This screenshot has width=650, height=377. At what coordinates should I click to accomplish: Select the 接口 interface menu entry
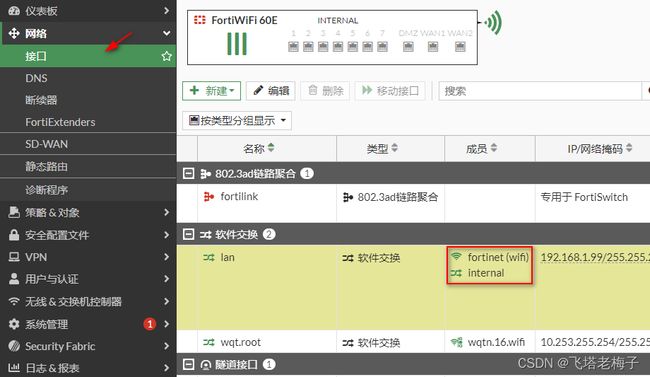(88, 56)
